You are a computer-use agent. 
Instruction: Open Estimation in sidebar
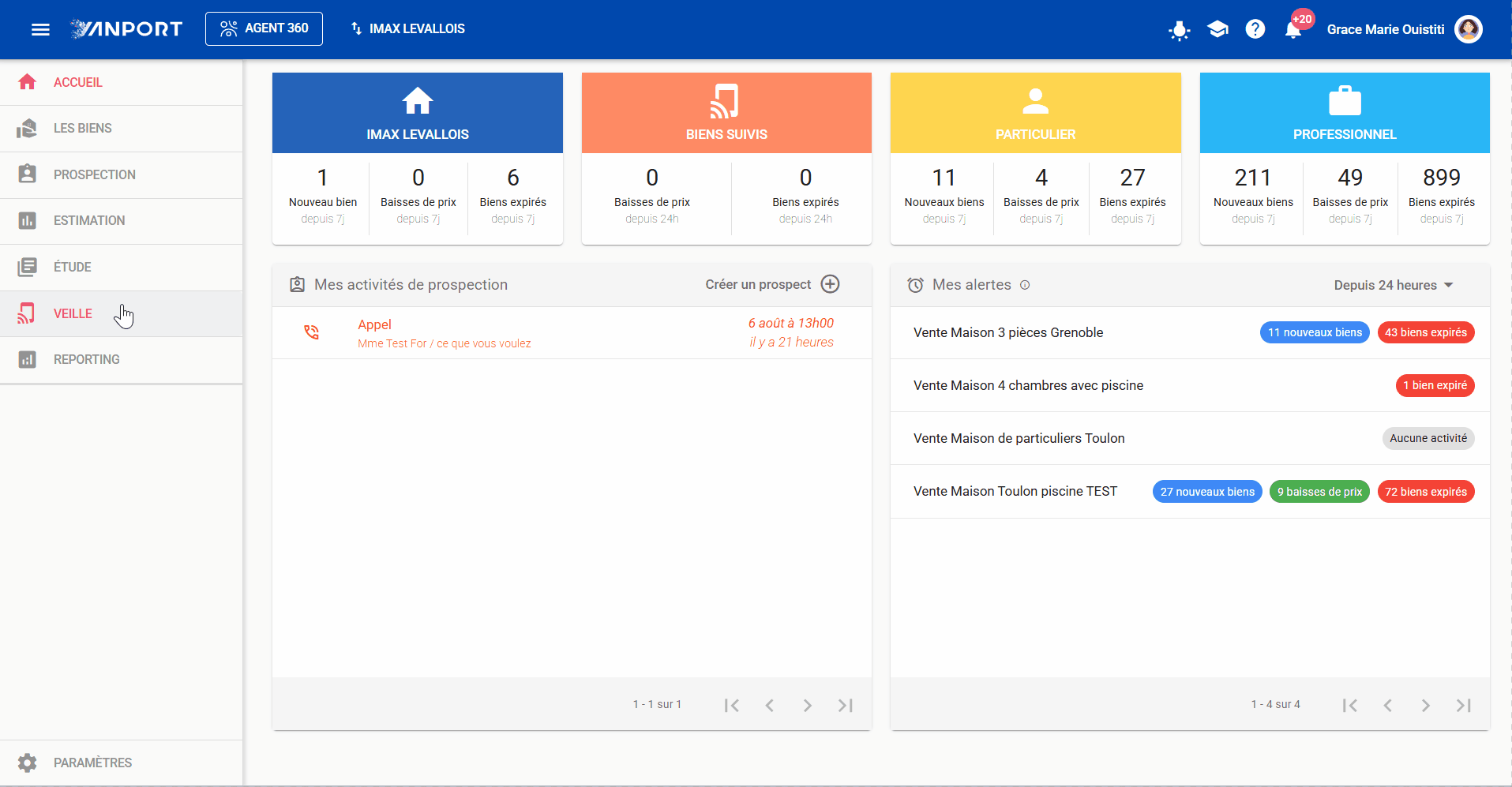(121, 220)
